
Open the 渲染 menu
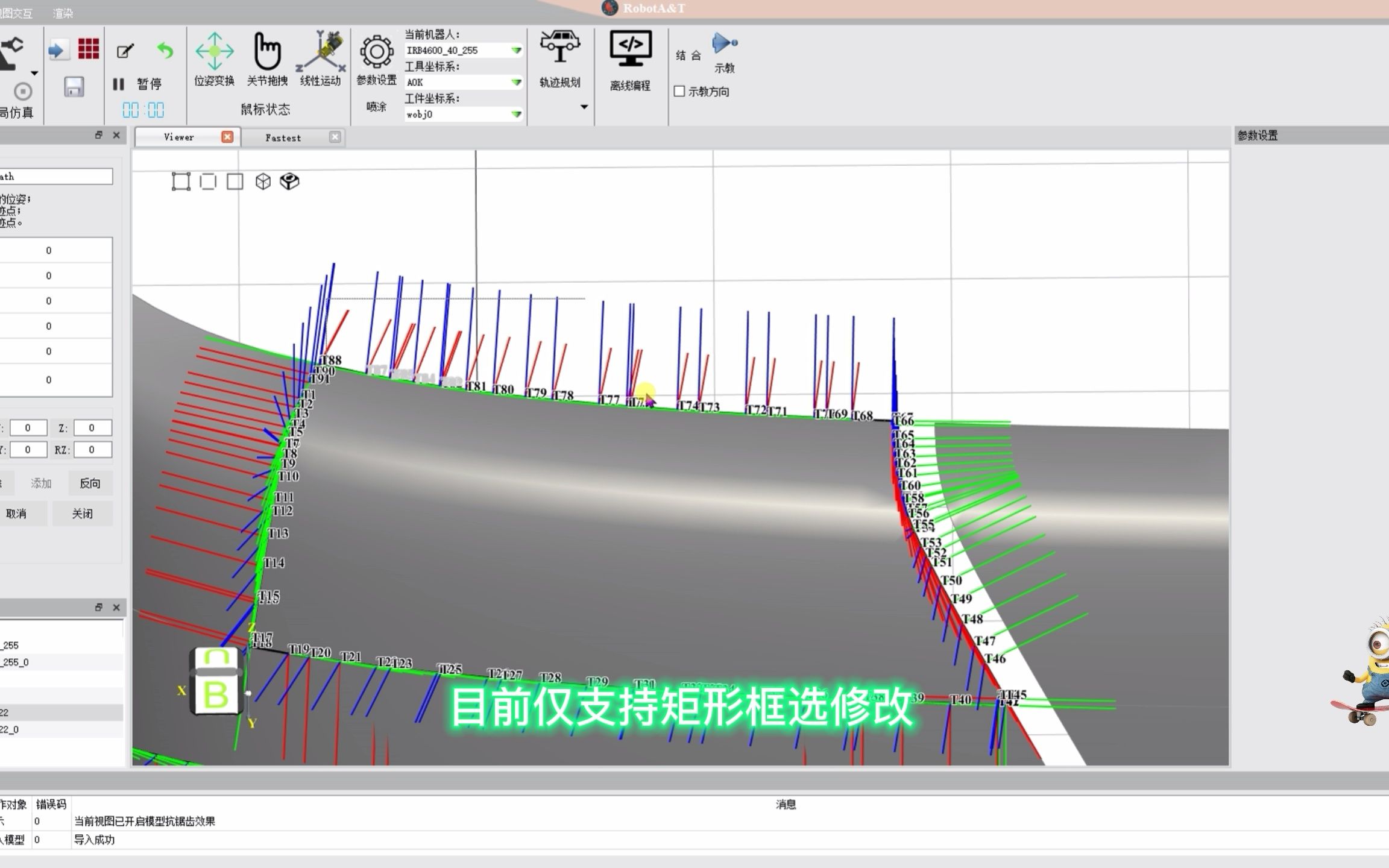pyautogui.click(x=63, y=13)
